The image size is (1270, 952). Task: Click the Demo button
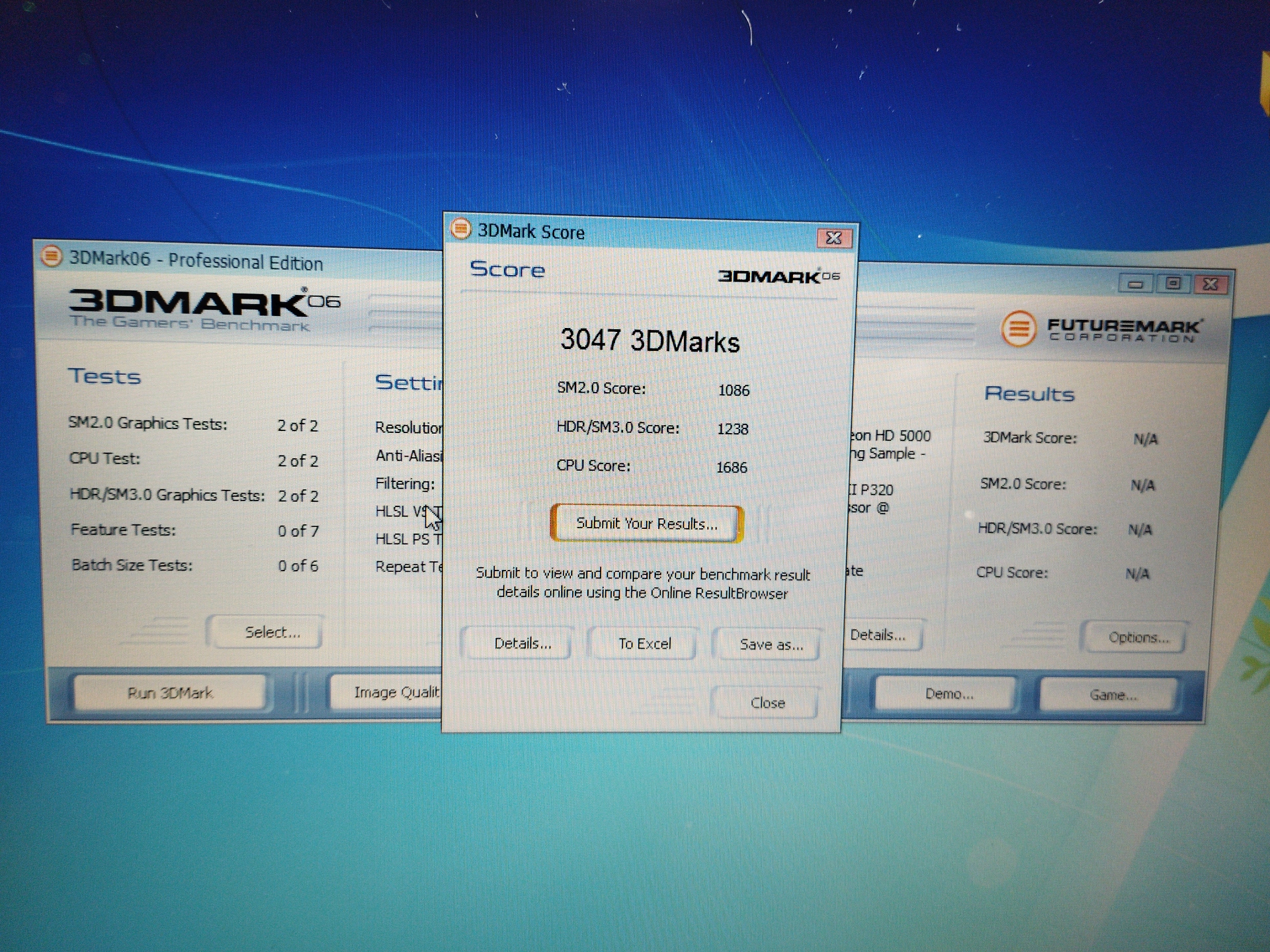949,694
